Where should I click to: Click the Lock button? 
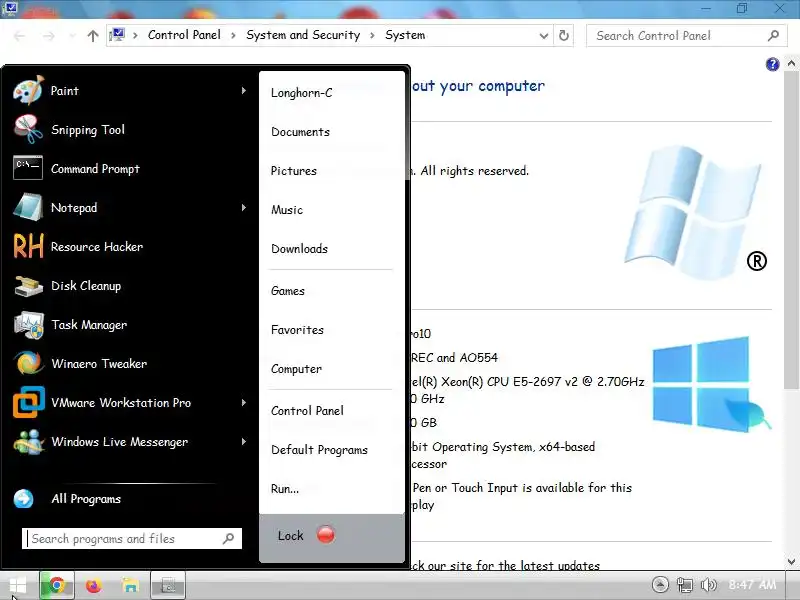tap(291, 536)
